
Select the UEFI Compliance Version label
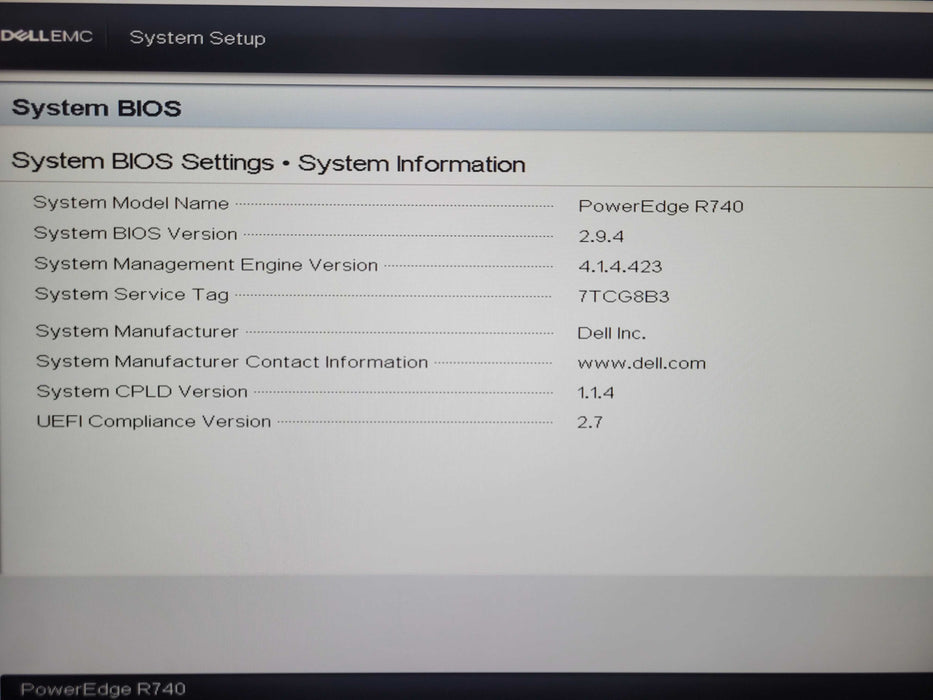(154, 421)
